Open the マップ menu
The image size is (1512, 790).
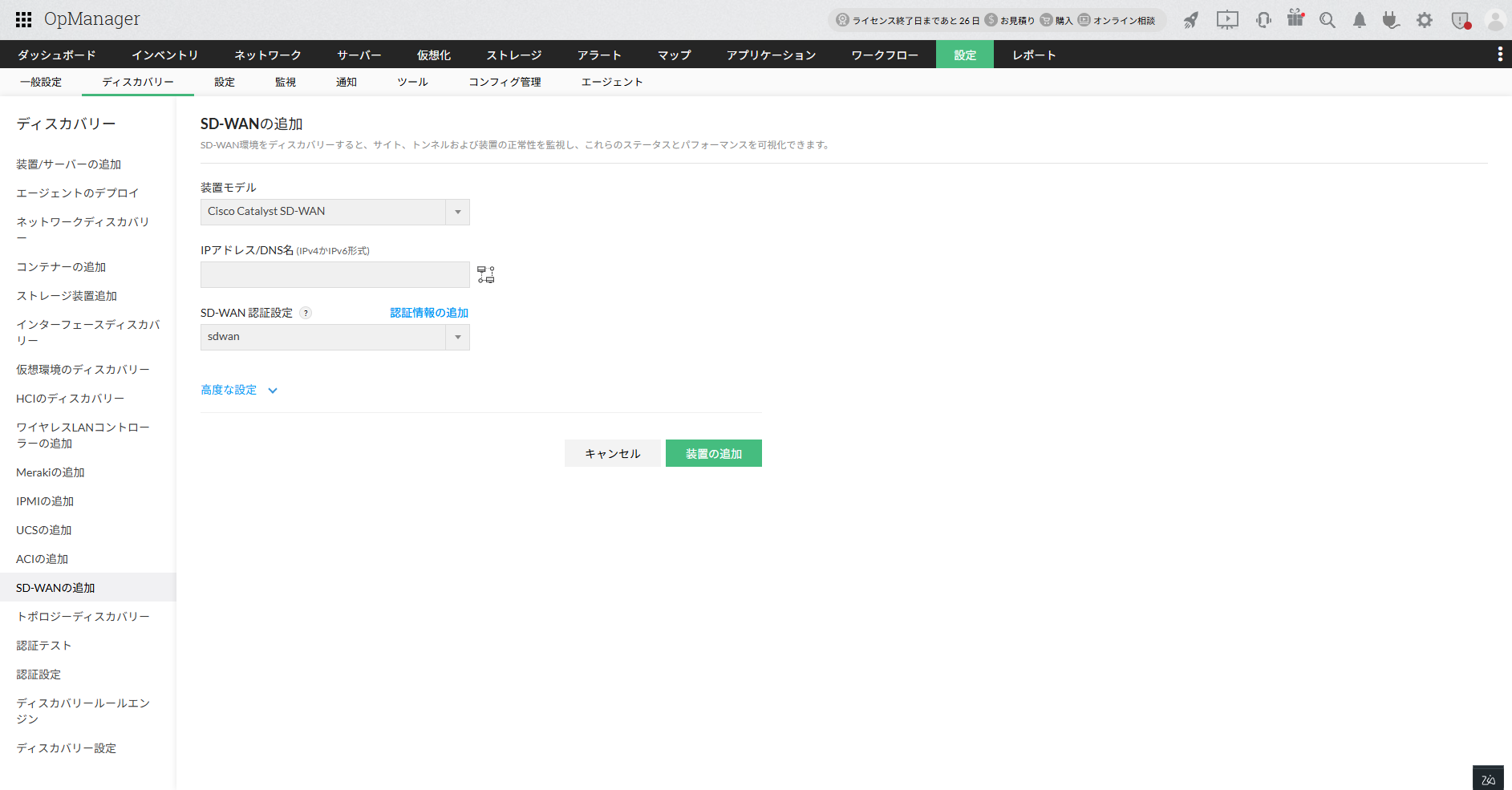point(675,55)
